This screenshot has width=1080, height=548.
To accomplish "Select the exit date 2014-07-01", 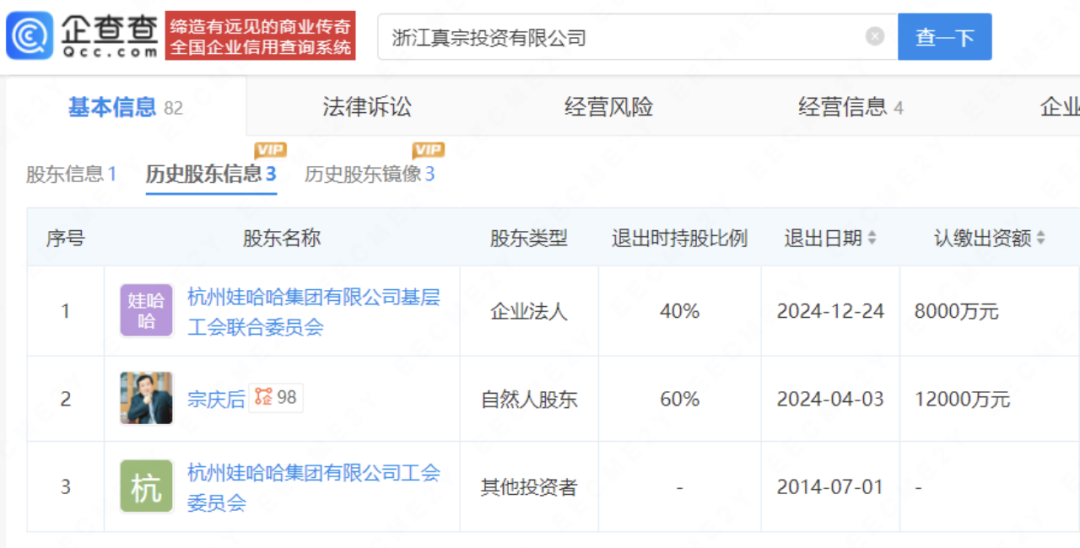I will (x=830, y=487).
